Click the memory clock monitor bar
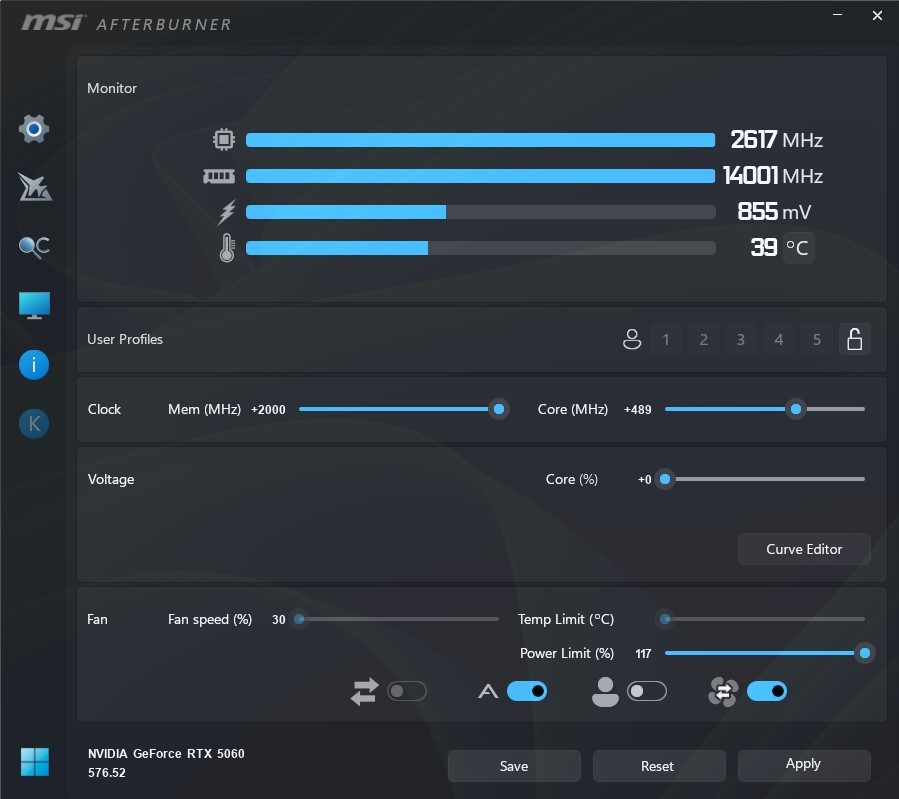Screen dimensions: 899x799 (480, 176)
